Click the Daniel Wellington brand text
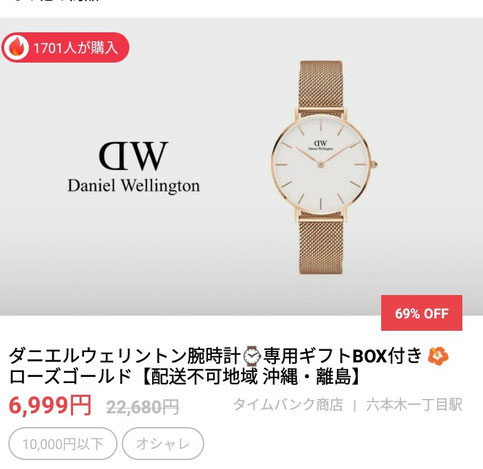483x469 pixels. [134, 185]
